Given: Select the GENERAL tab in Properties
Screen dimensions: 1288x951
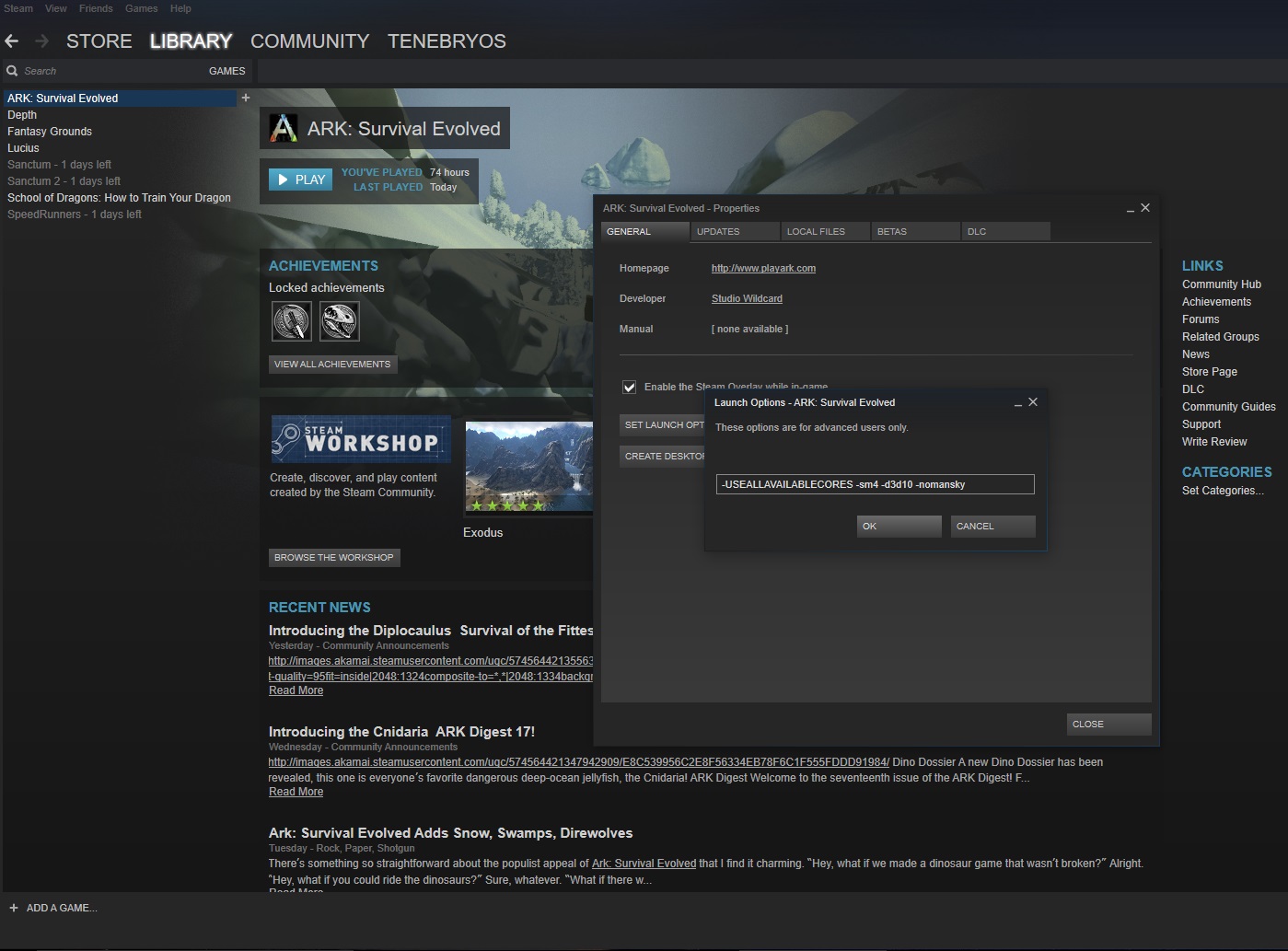Looking at the screenshot, I should pos(644,232).
